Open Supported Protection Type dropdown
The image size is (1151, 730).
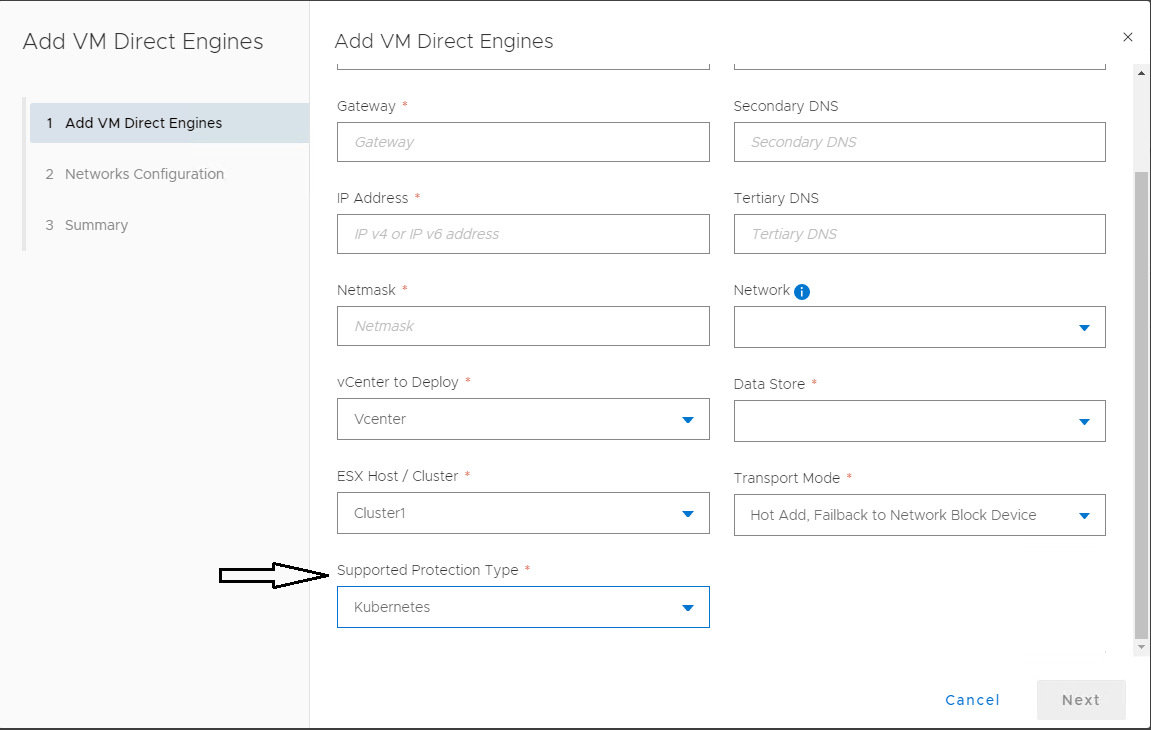click(523, 607)
